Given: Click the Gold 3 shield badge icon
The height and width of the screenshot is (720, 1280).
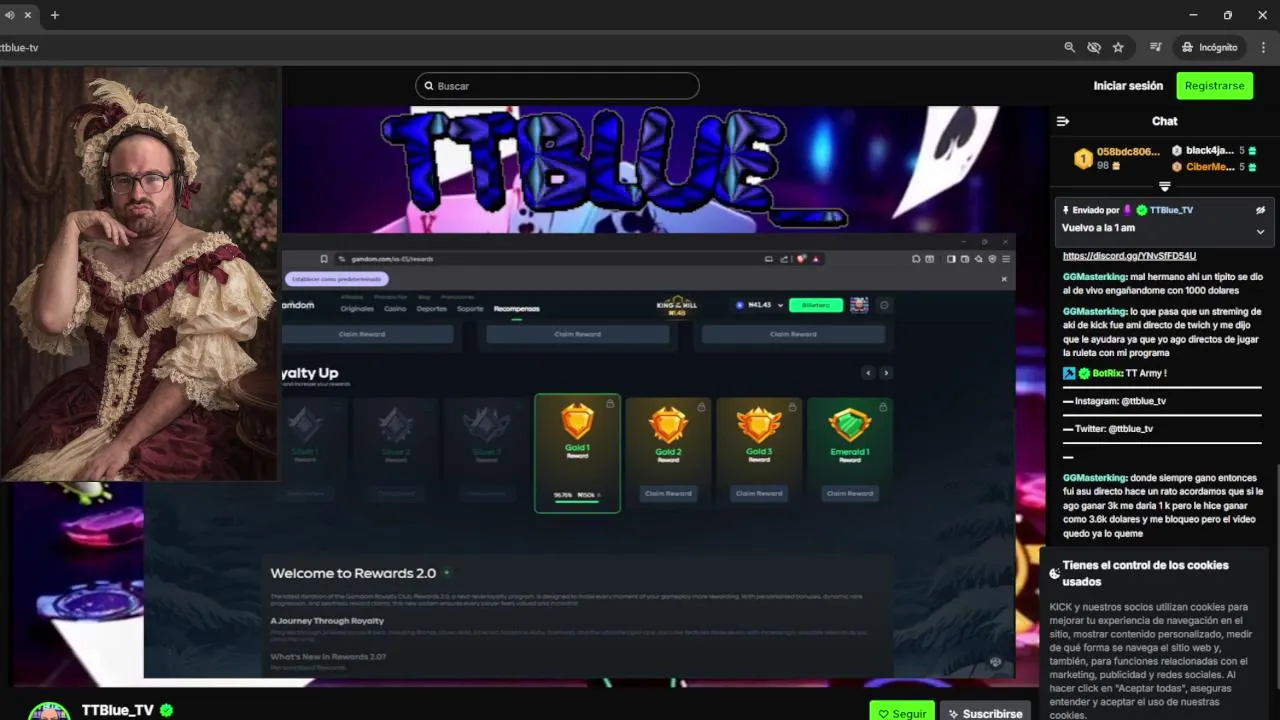Looking at the screenshot, I should click(759, 425).
